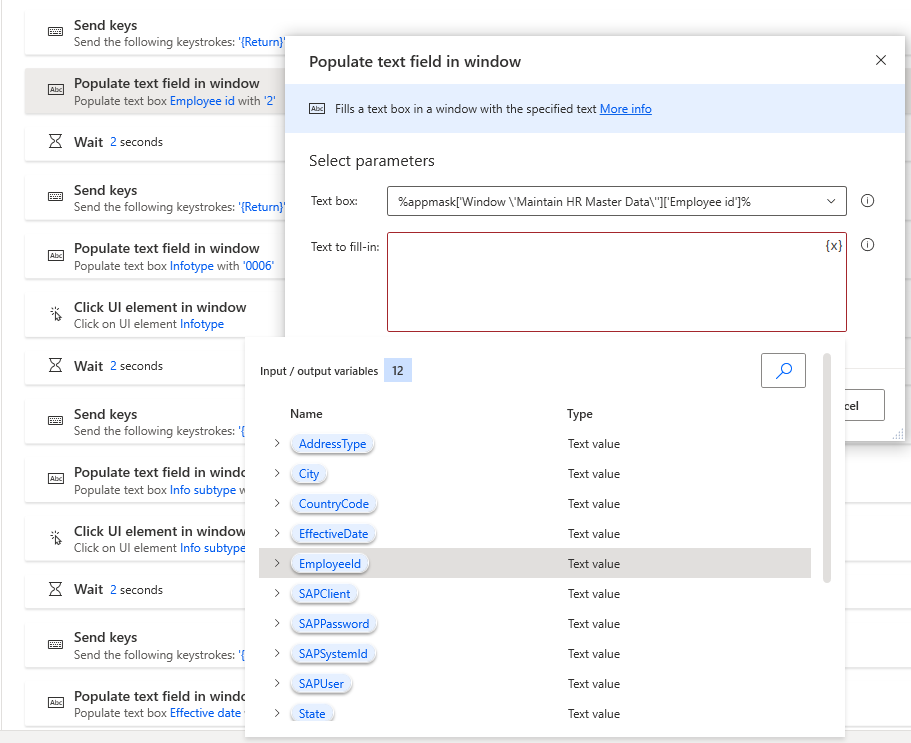Select the EmployeeId variable chip
911x743 pixels.
[x=329, y=563]
